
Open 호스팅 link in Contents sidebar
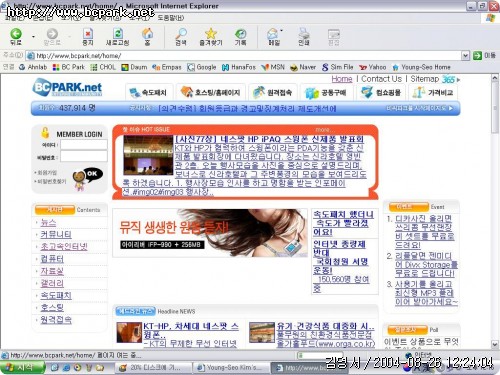coord(52,307)
